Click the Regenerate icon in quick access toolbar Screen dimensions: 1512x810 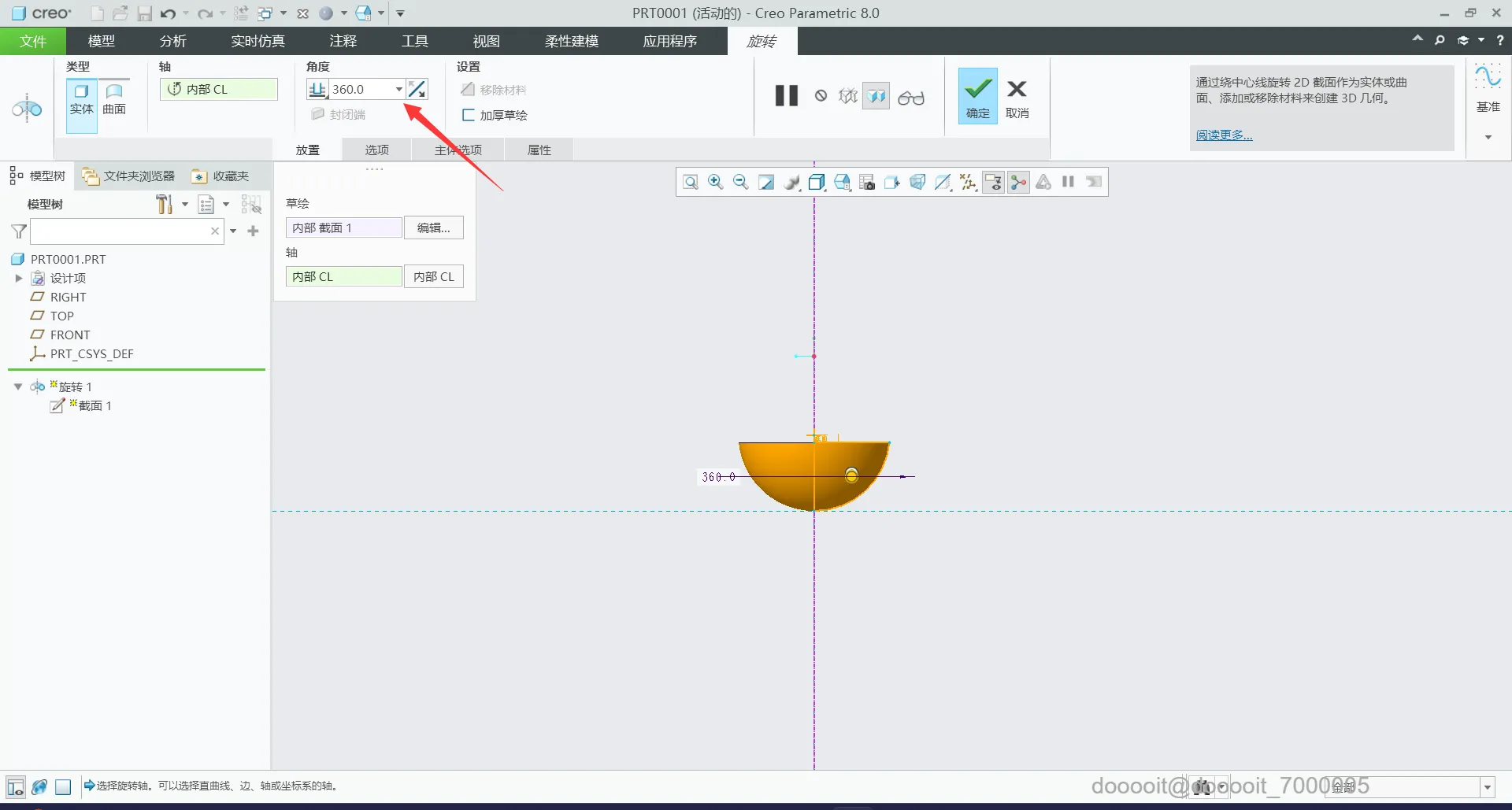(242, 13)
